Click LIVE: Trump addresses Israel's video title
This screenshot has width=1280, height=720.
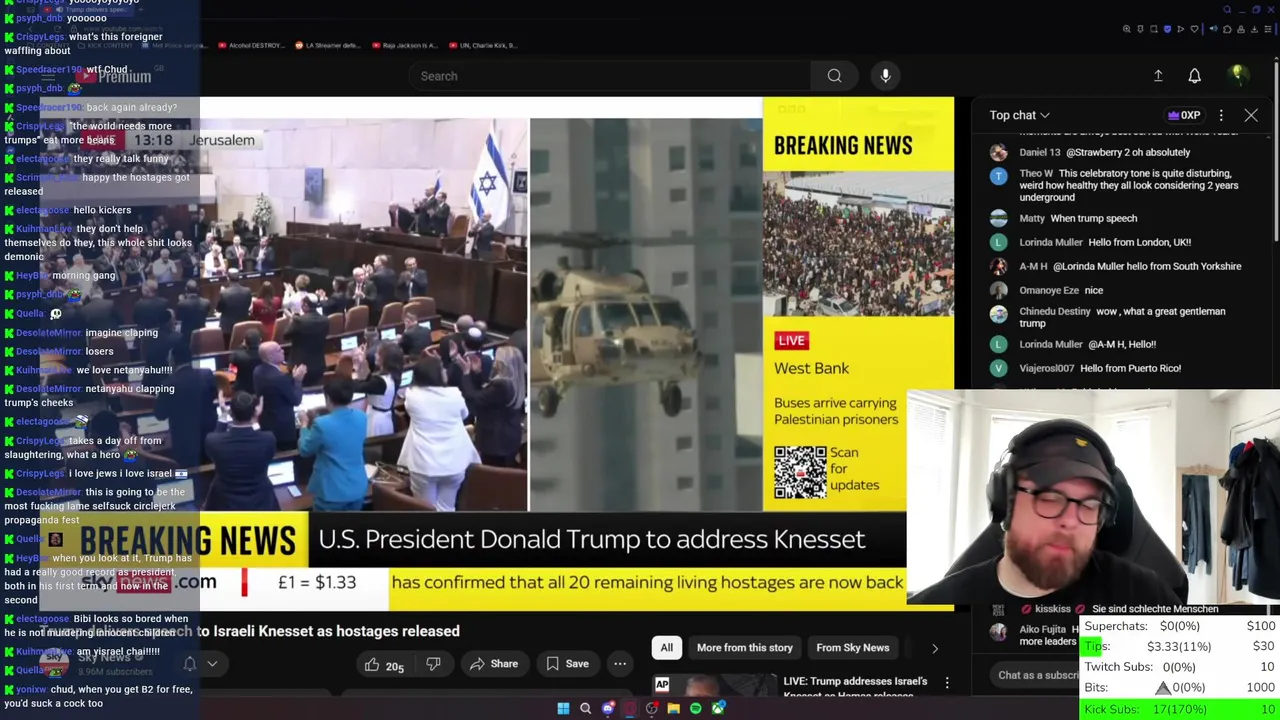[x=855, y=686]
